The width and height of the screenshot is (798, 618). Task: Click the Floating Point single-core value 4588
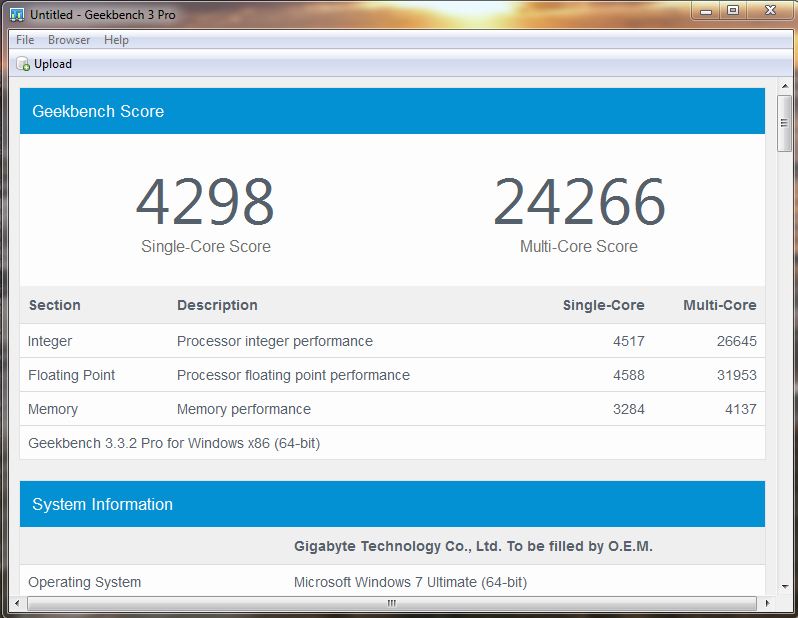tap(629, 375)
